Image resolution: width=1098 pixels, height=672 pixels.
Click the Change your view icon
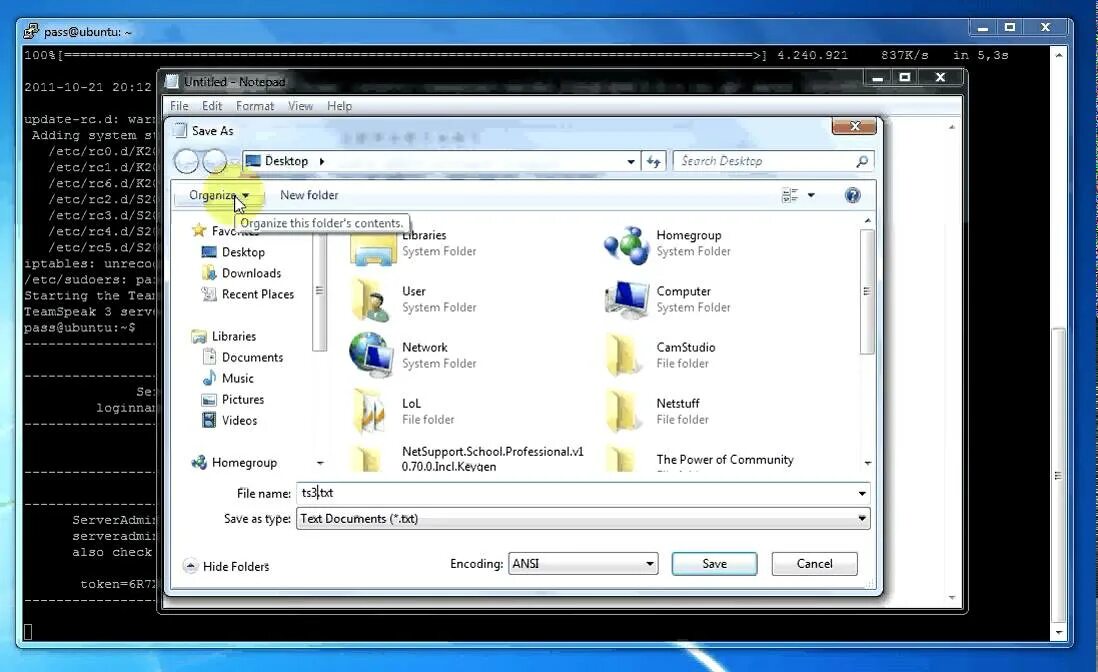(x=789, y=195)
